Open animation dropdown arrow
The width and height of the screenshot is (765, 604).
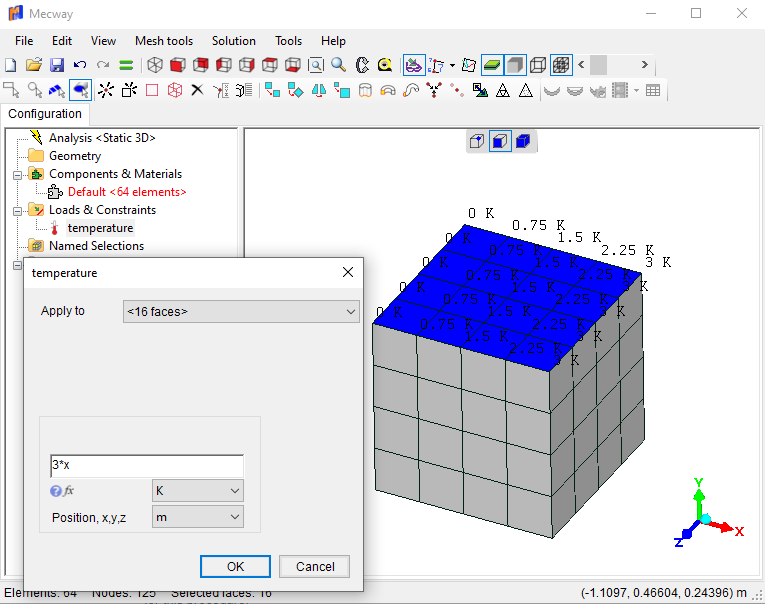(x=636, y=90)
